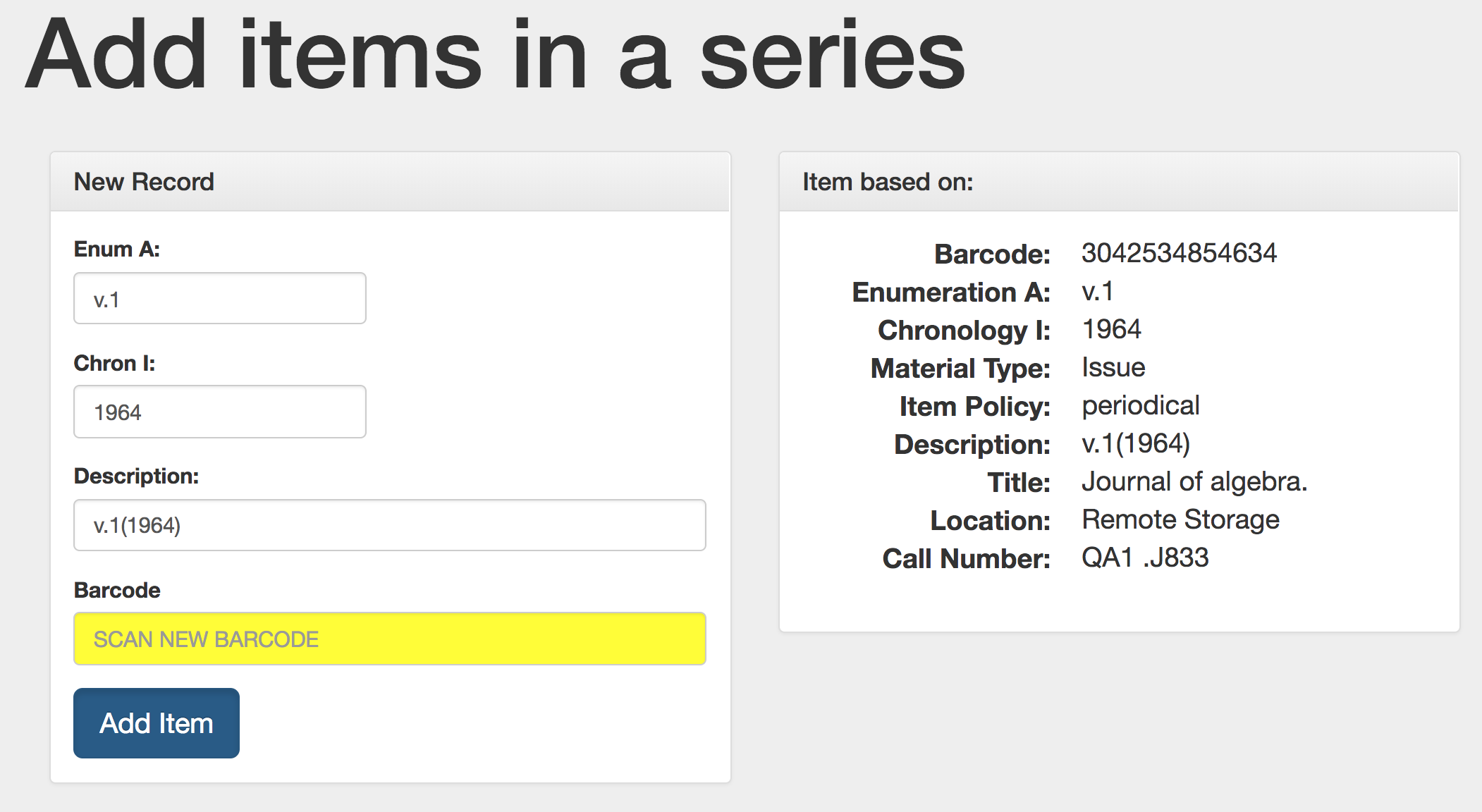Click the Add items in a series heading

(495, 55)
